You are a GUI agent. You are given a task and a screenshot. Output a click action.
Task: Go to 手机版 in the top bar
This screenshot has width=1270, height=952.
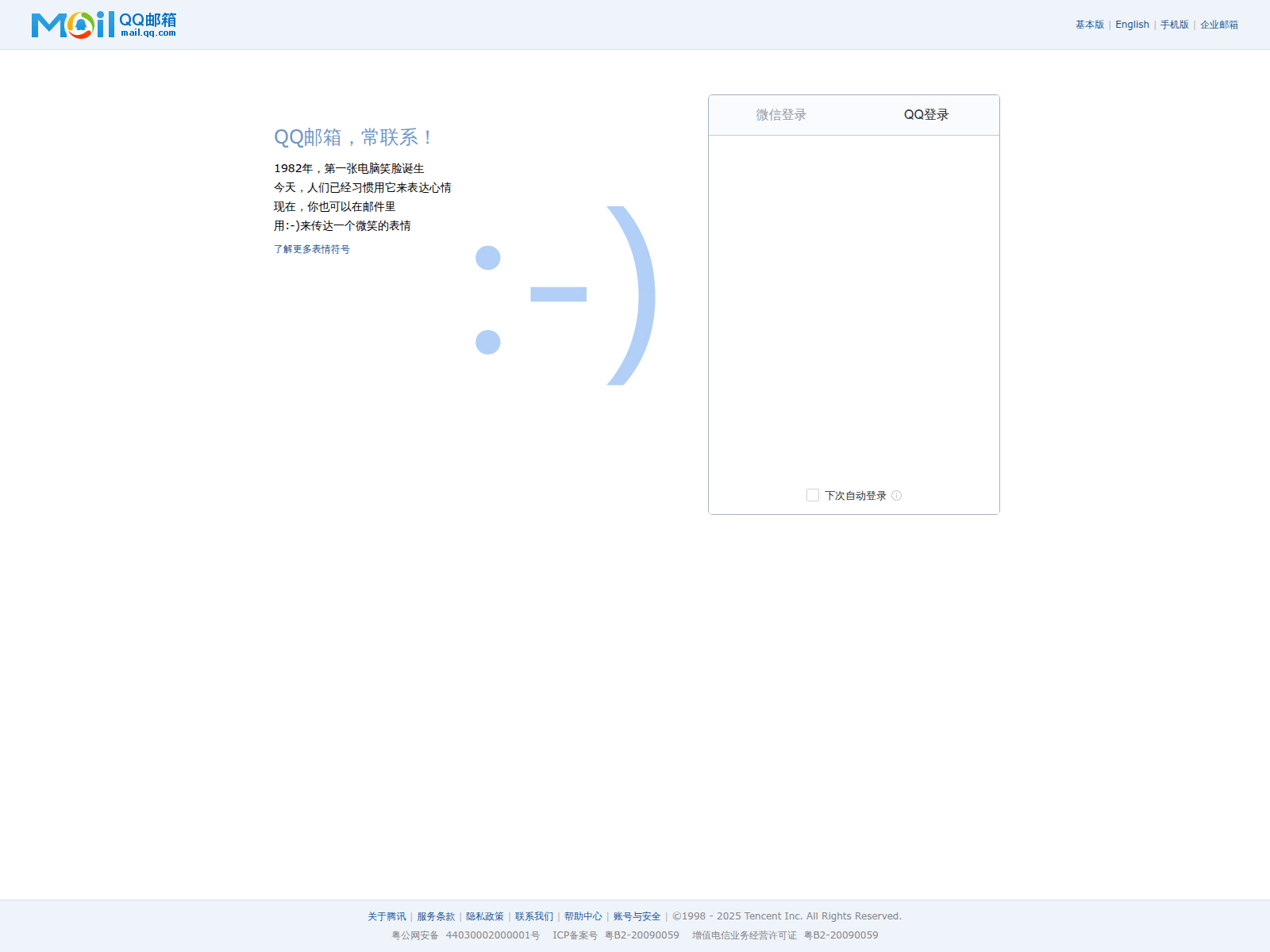tap(1174, 25)
